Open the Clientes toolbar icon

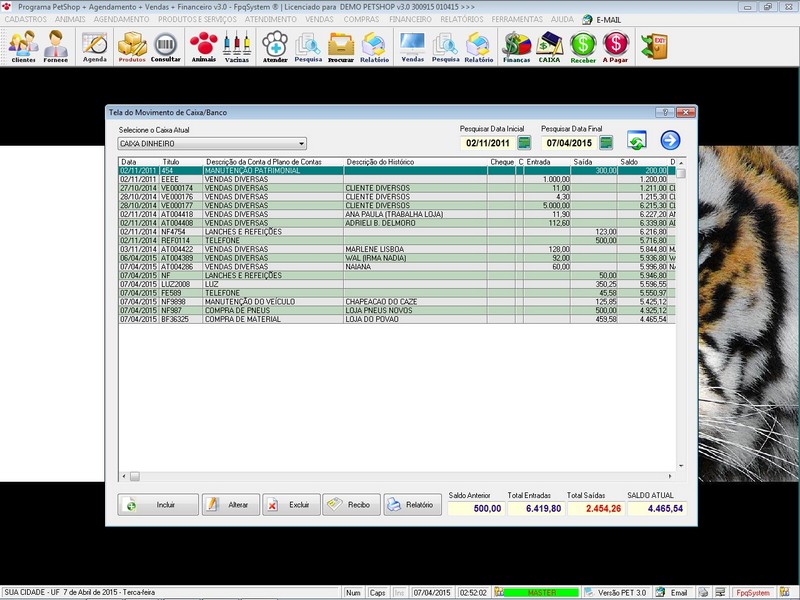(x=23, y=46)
